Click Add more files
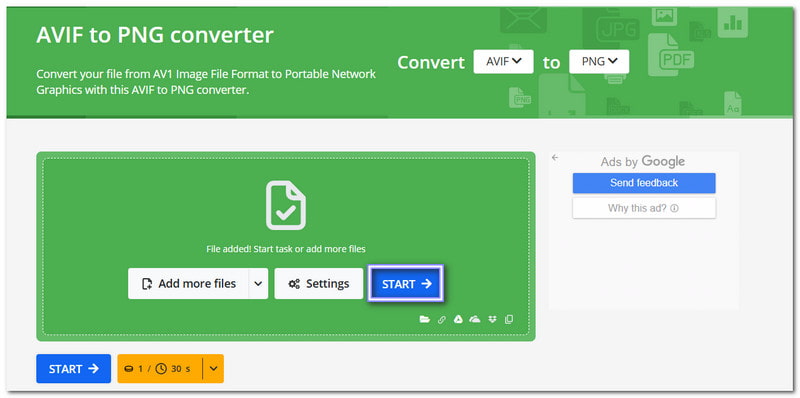 pyautogui.click(x=188, y=284)
